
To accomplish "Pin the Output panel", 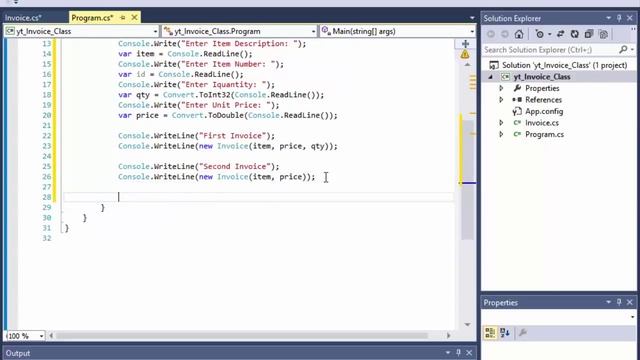I will 458,353.
